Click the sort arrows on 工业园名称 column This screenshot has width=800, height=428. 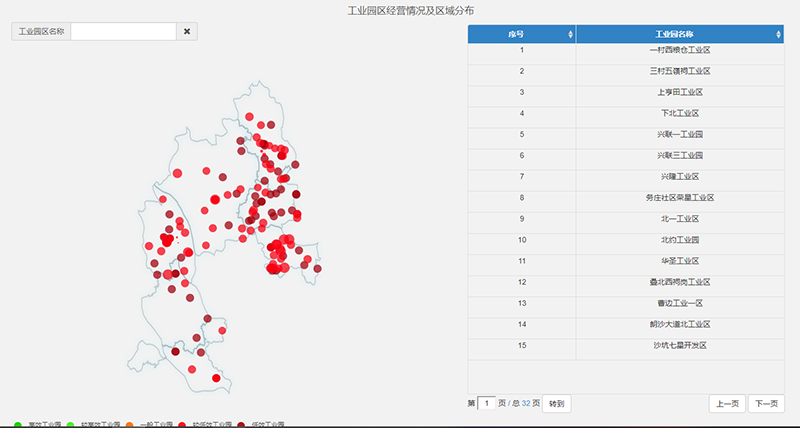[x=778, y=35]
